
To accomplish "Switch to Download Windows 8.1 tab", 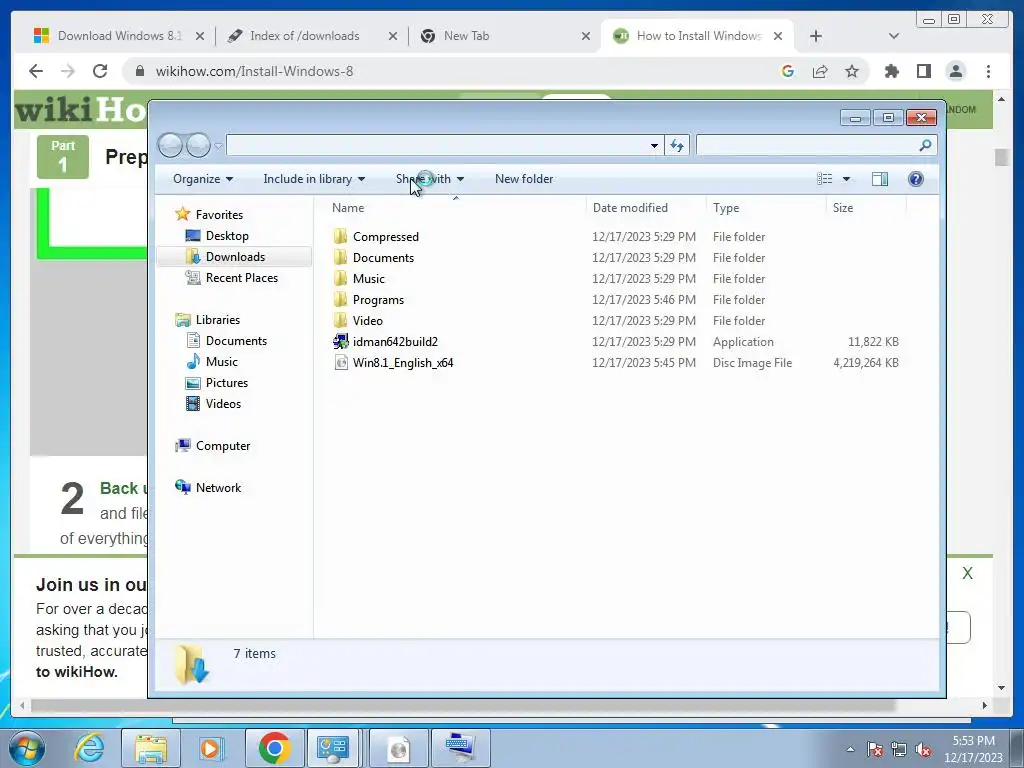I will [119, 36].
